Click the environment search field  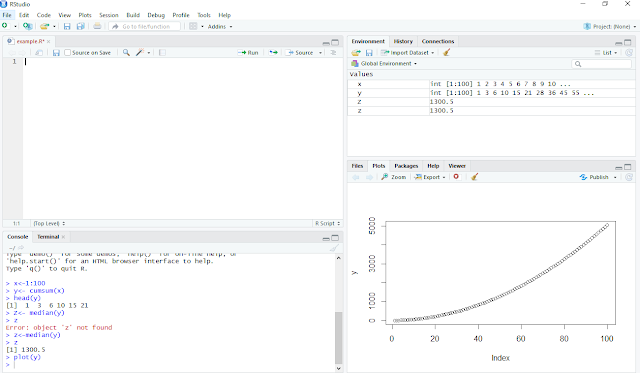pos(601,64)
